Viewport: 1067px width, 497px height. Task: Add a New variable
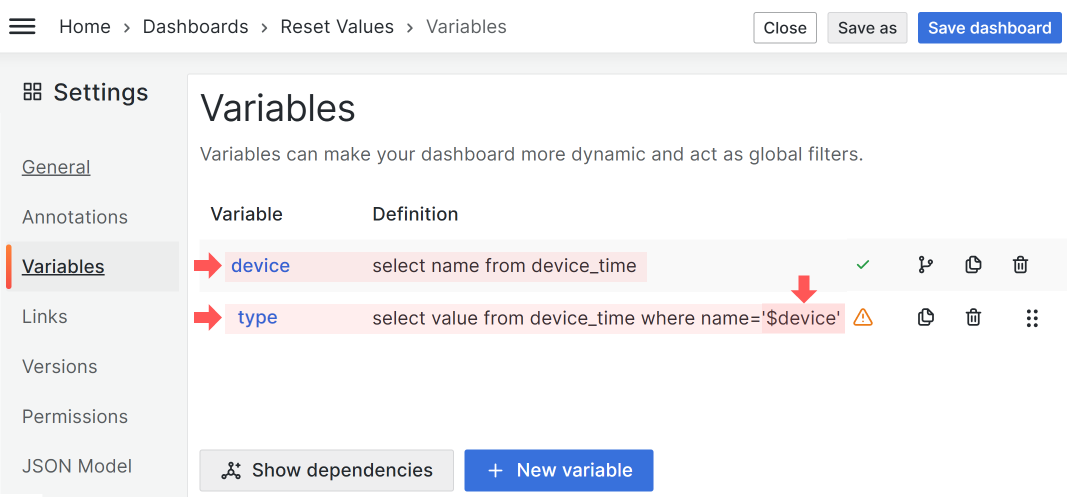(558, 470)
